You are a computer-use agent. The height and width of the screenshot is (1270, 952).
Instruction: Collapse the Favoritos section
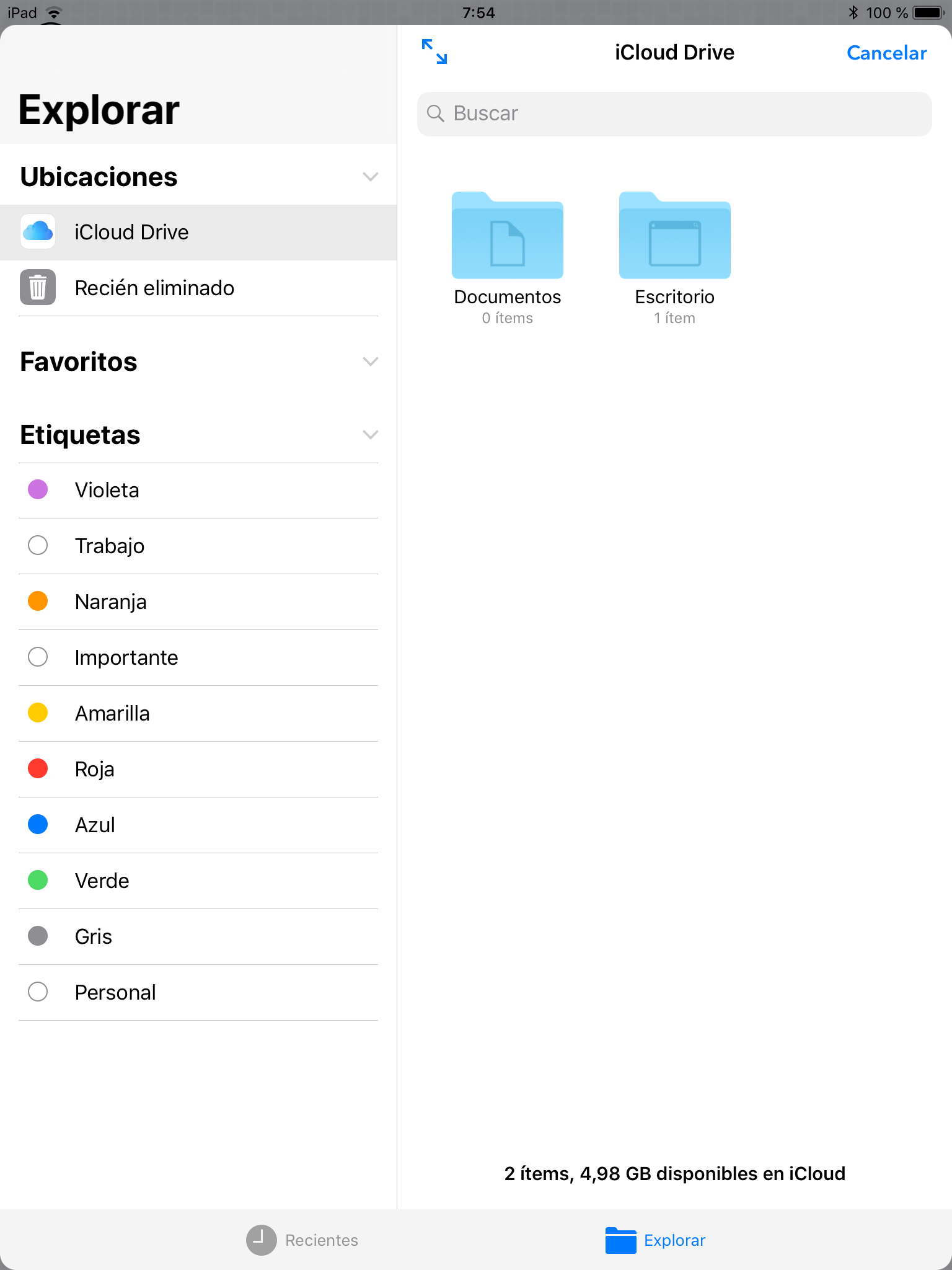370,362
